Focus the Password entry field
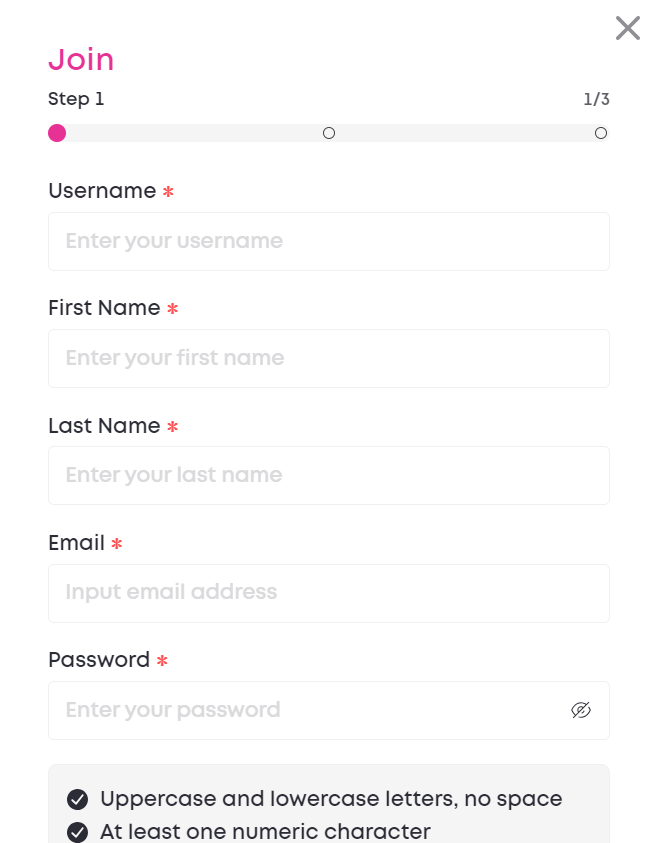 [x=310, y=710]
